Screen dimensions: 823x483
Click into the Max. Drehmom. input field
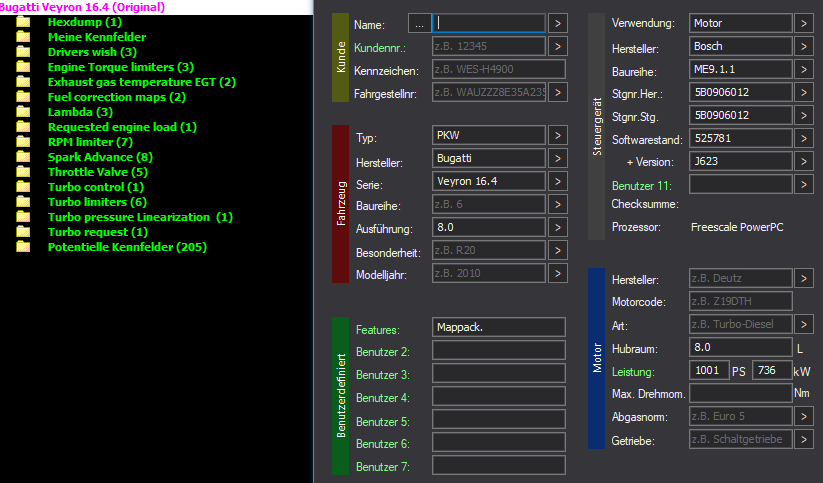741,393
